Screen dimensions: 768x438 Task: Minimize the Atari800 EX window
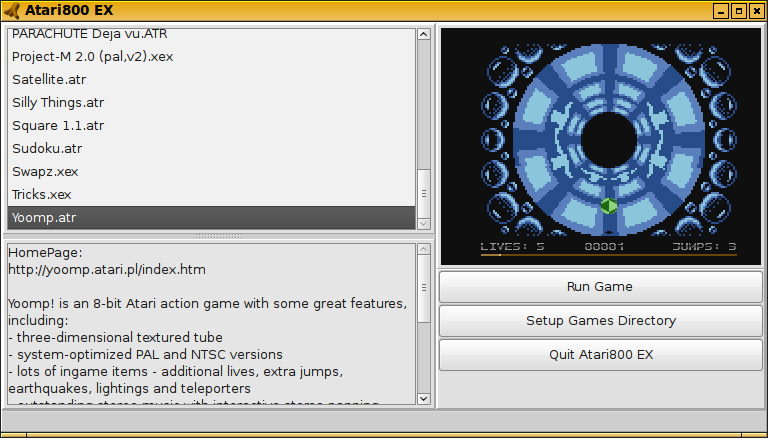pyautogui.click(x=720, y=11)
